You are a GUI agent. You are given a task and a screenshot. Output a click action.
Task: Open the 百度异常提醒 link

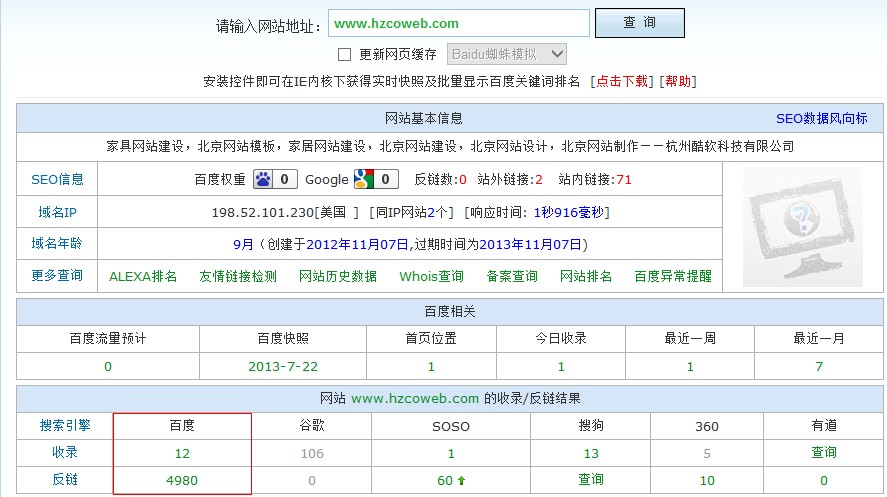(x=673, y=276)
